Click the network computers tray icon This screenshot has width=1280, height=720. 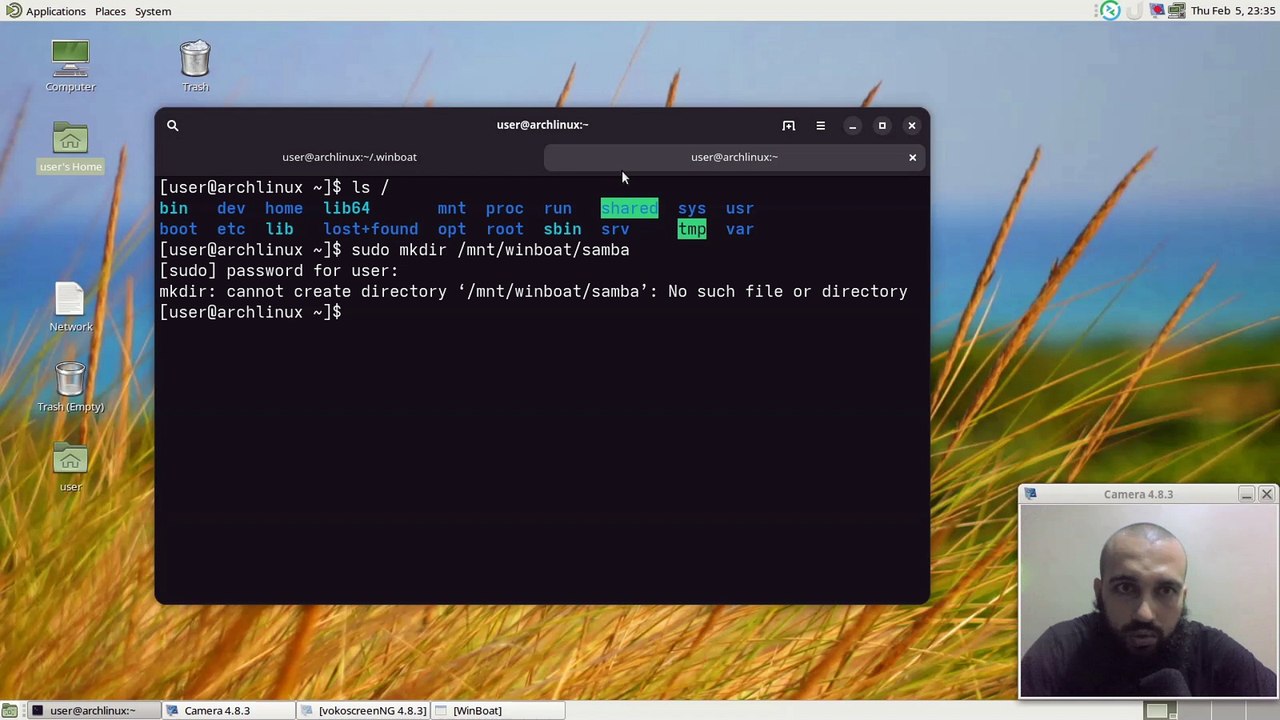[x=1177, y=11]
